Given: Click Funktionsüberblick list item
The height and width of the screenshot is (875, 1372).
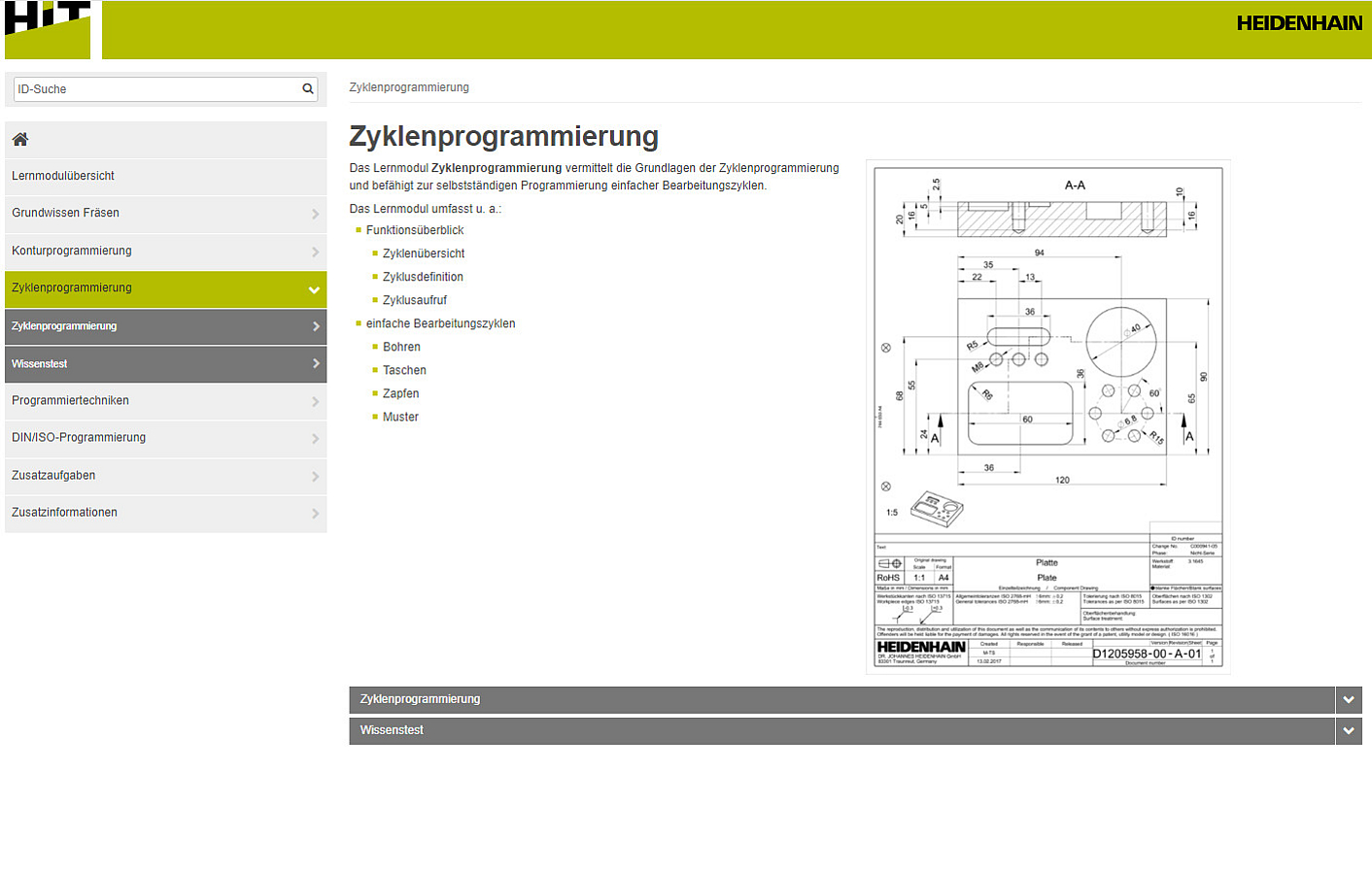Looking at the screenshot, I should click(415, 230).
